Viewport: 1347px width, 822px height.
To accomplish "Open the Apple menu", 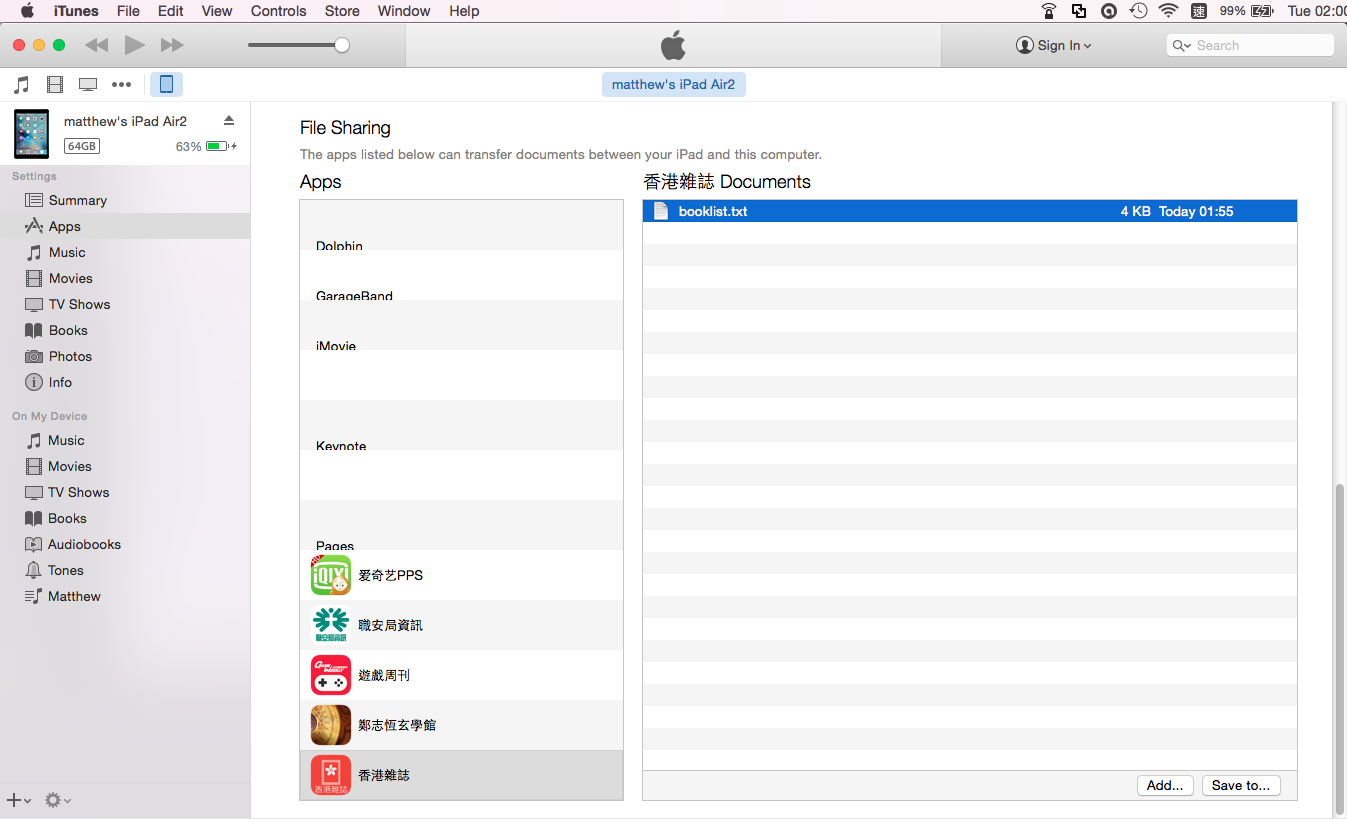I will tap(27, 11).
